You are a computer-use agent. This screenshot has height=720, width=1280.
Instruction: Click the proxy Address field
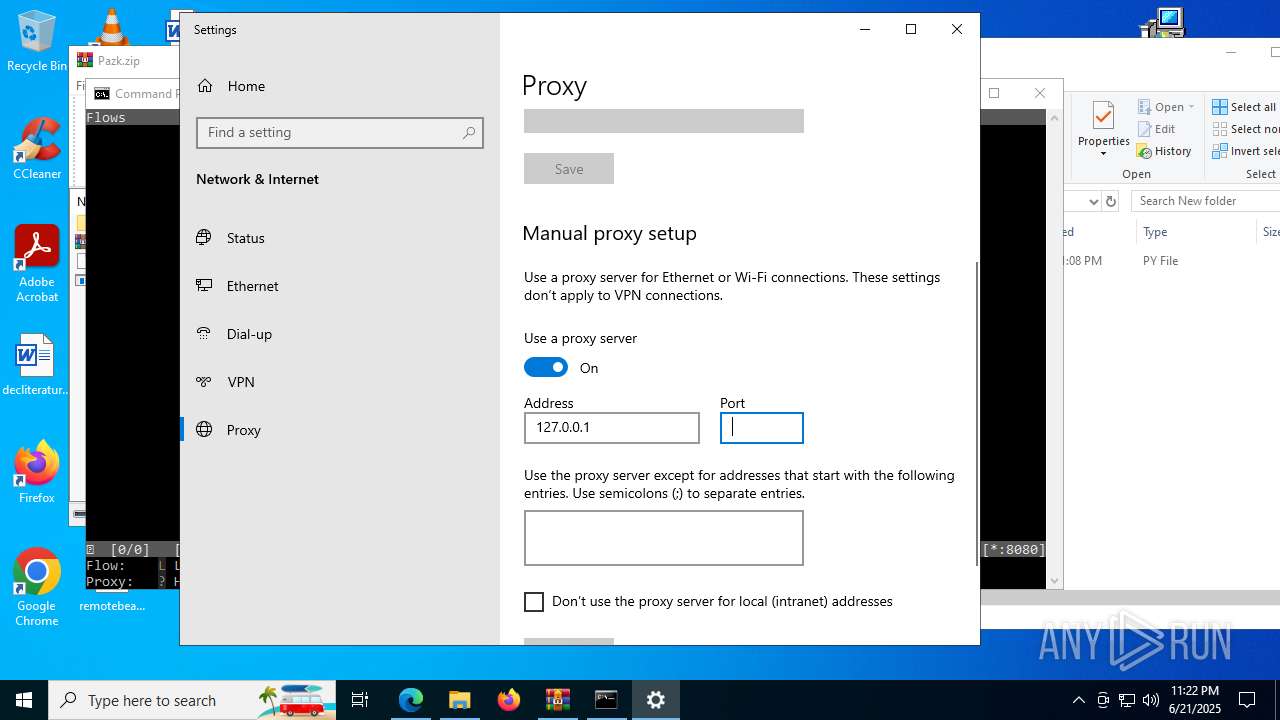612,428
